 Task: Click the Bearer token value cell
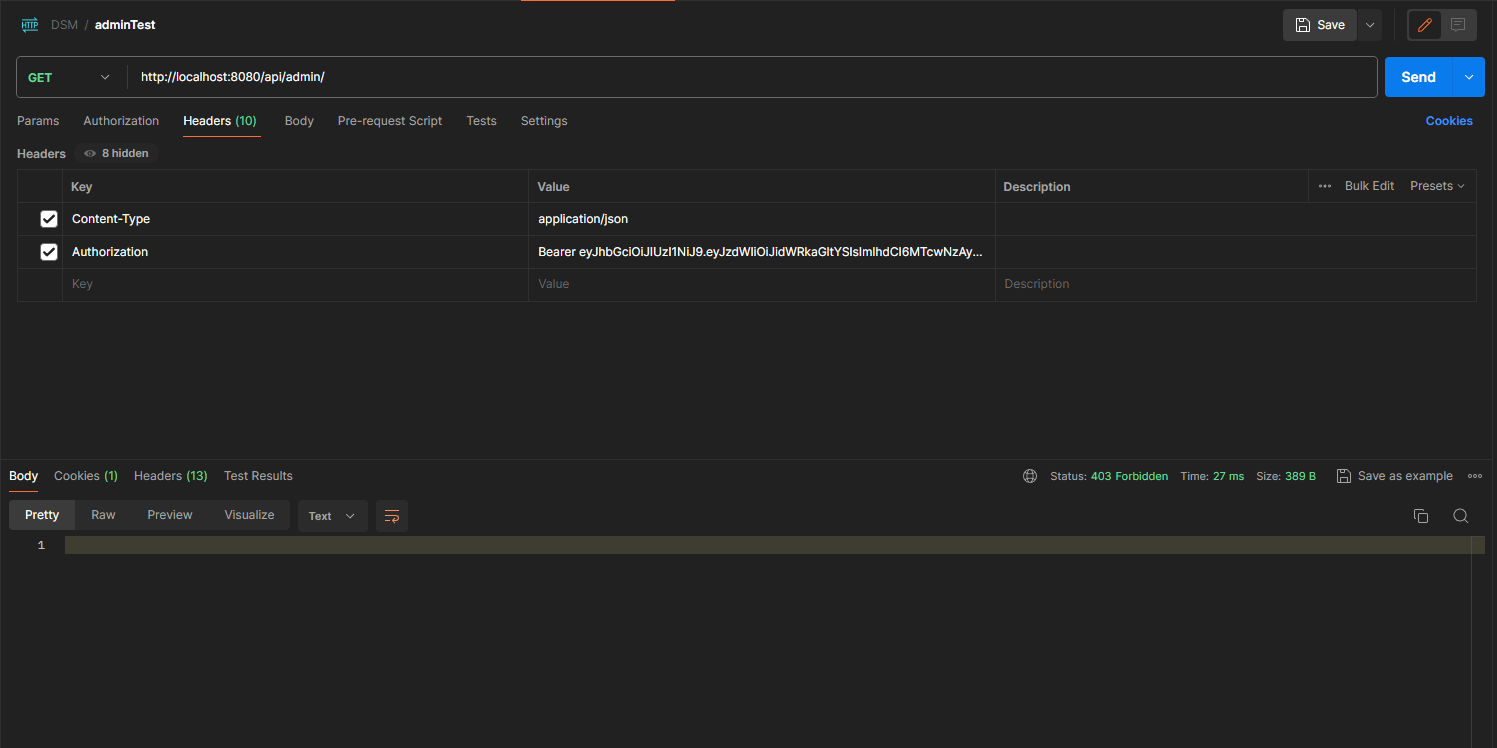[761, 252]
